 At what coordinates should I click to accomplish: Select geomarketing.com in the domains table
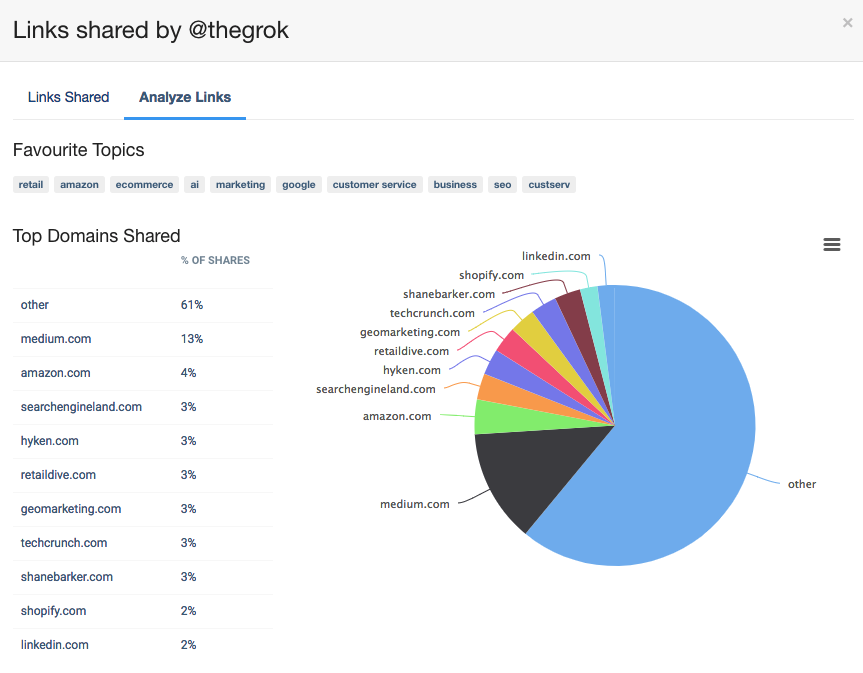pos(71,509)
